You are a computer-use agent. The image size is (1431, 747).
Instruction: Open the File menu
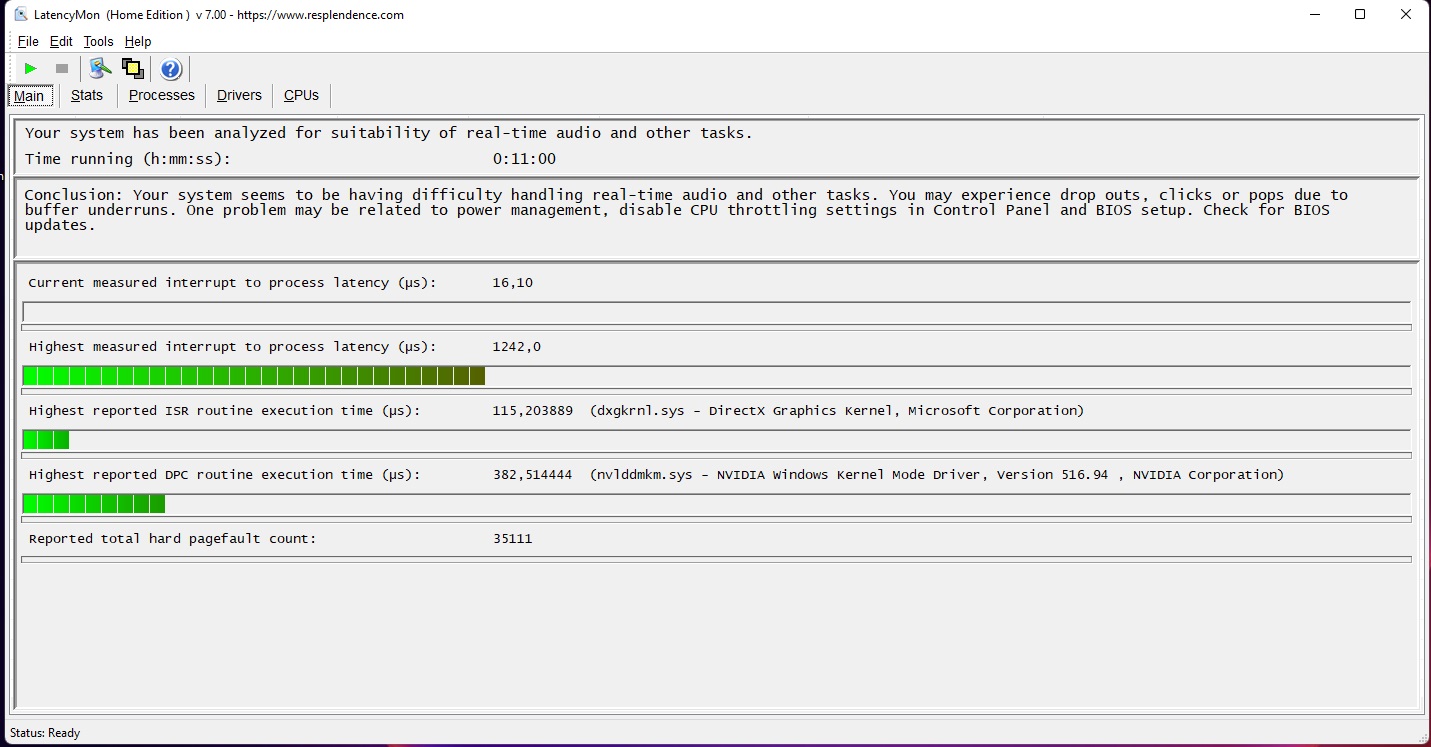coord(28,41)
